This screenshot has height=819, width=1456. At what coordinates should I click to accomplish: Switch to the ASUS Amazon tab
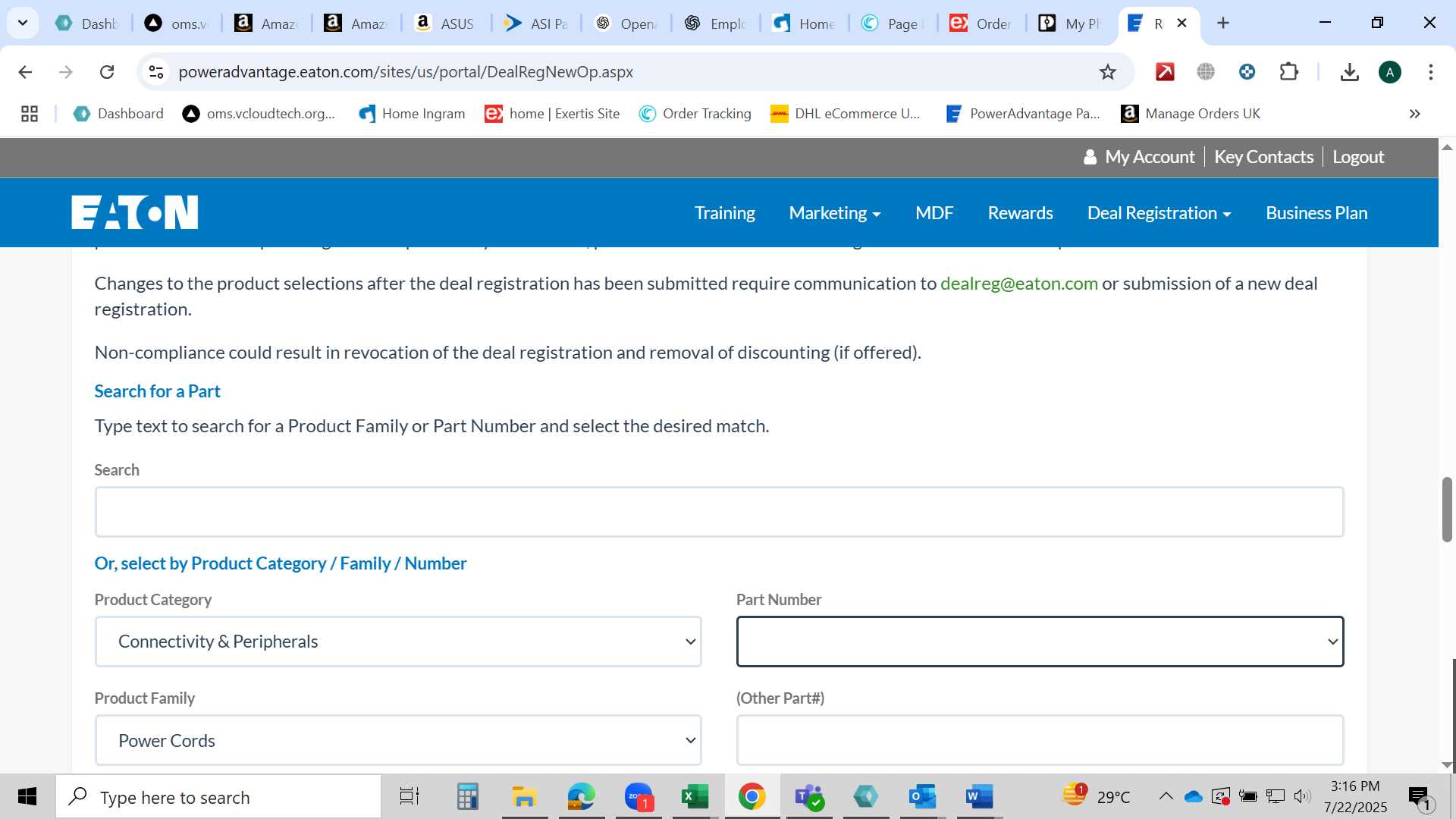click(445, 24)
